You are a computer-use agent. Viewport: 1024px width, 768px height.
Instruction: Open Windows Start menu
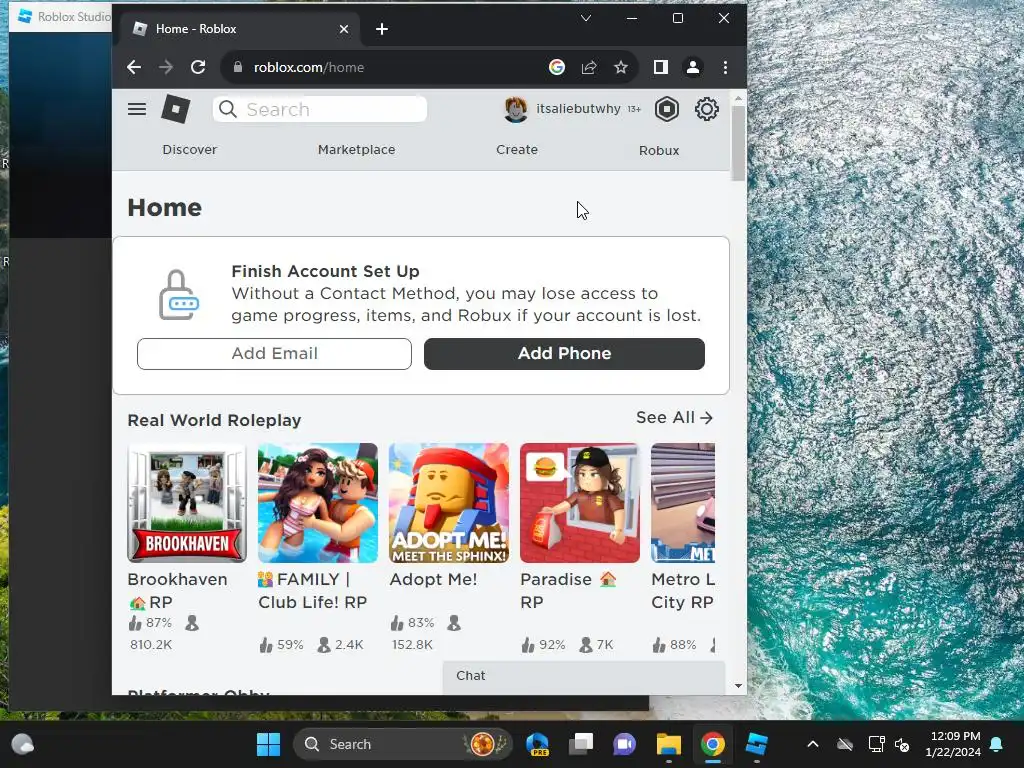pos(268,744)
